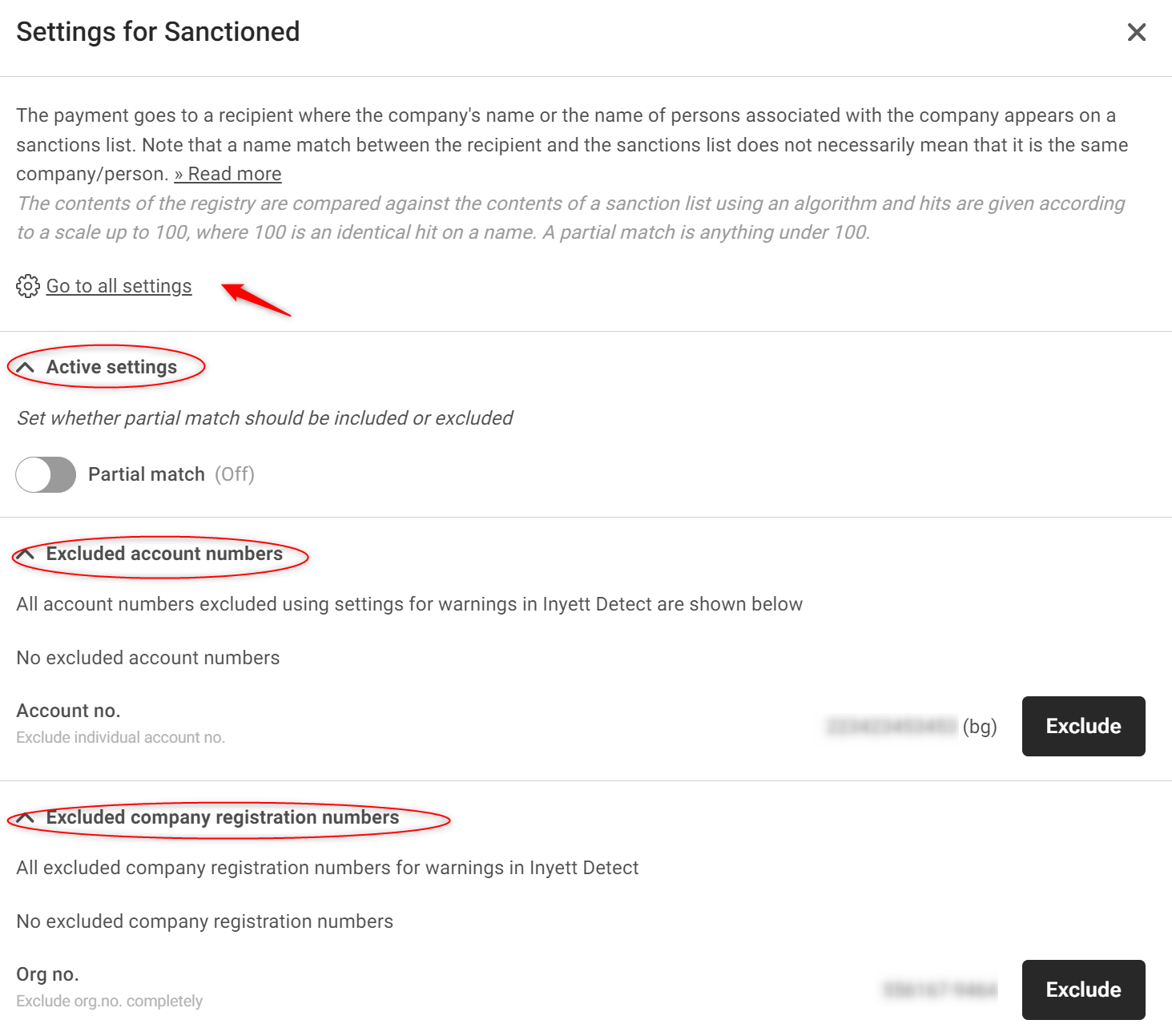The image size is (1172, 1036).
Task: Follow the Read more link
Action: (x=228, y=174)
